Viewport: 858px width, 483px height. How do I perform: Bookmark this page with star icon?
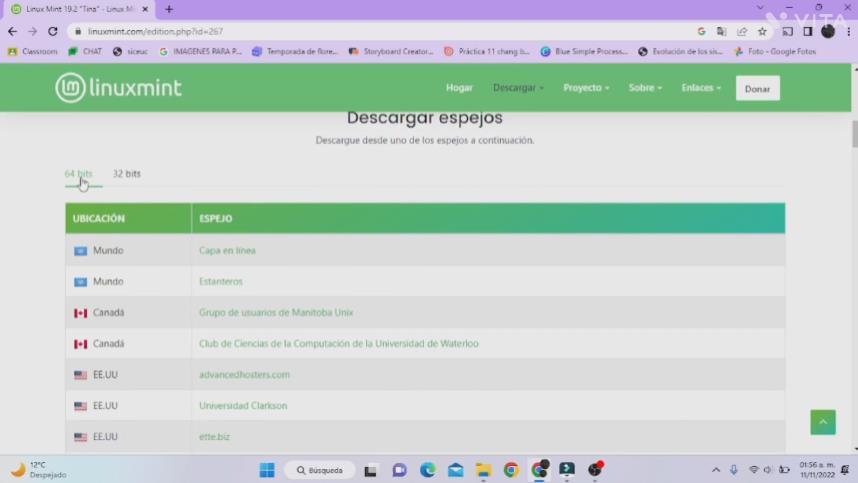click(762, 32)
